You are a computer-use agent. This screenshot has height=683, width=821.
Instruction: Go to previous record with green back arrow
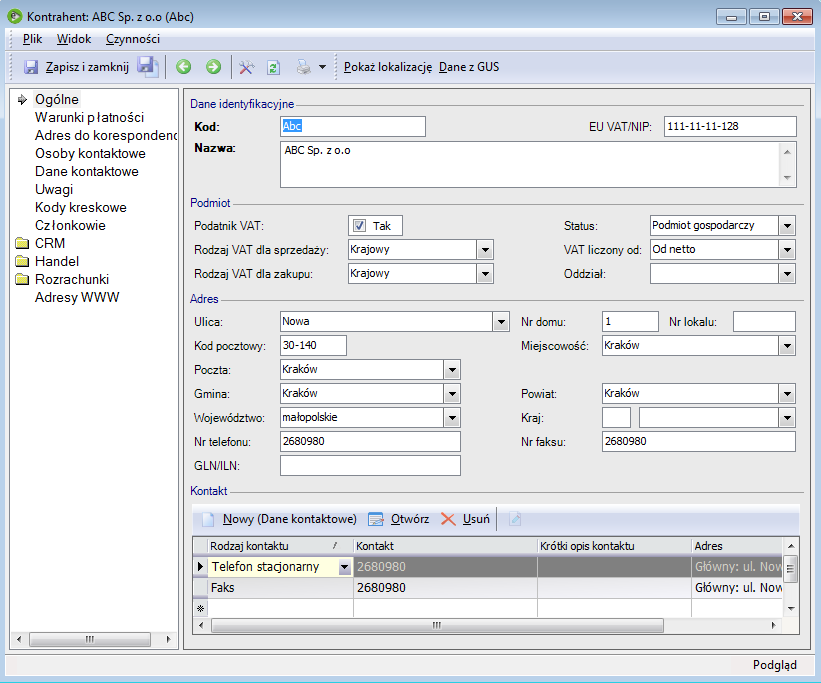coord(183,67)
